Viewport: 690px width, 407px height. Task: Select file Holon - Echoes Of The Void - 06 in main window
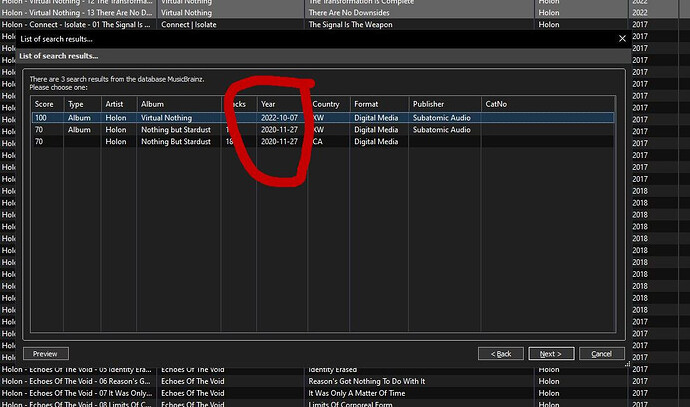[77, 381]
